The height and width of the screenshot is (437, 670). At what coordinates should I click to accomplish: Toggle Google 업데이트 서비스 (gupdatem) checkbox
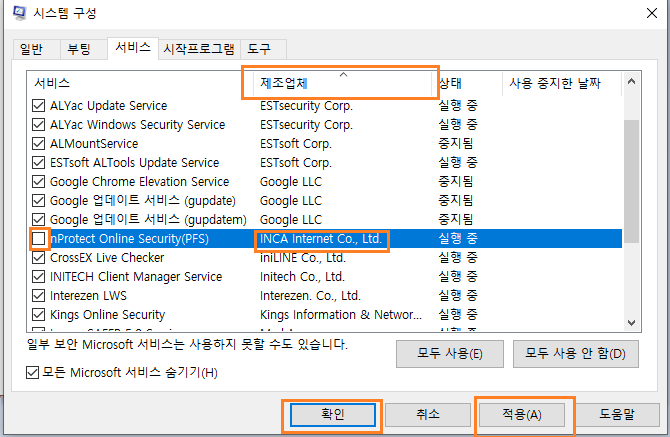(x=38, y=220)
